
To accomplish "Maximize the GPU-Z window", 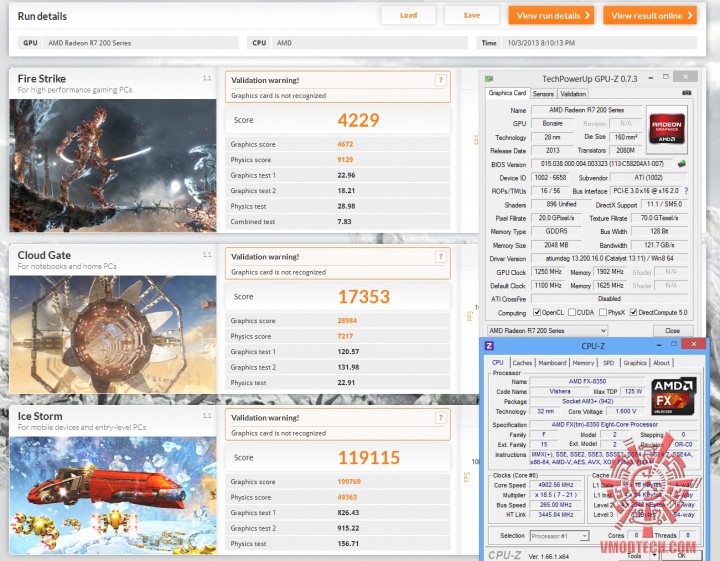I will pos(666,77).
